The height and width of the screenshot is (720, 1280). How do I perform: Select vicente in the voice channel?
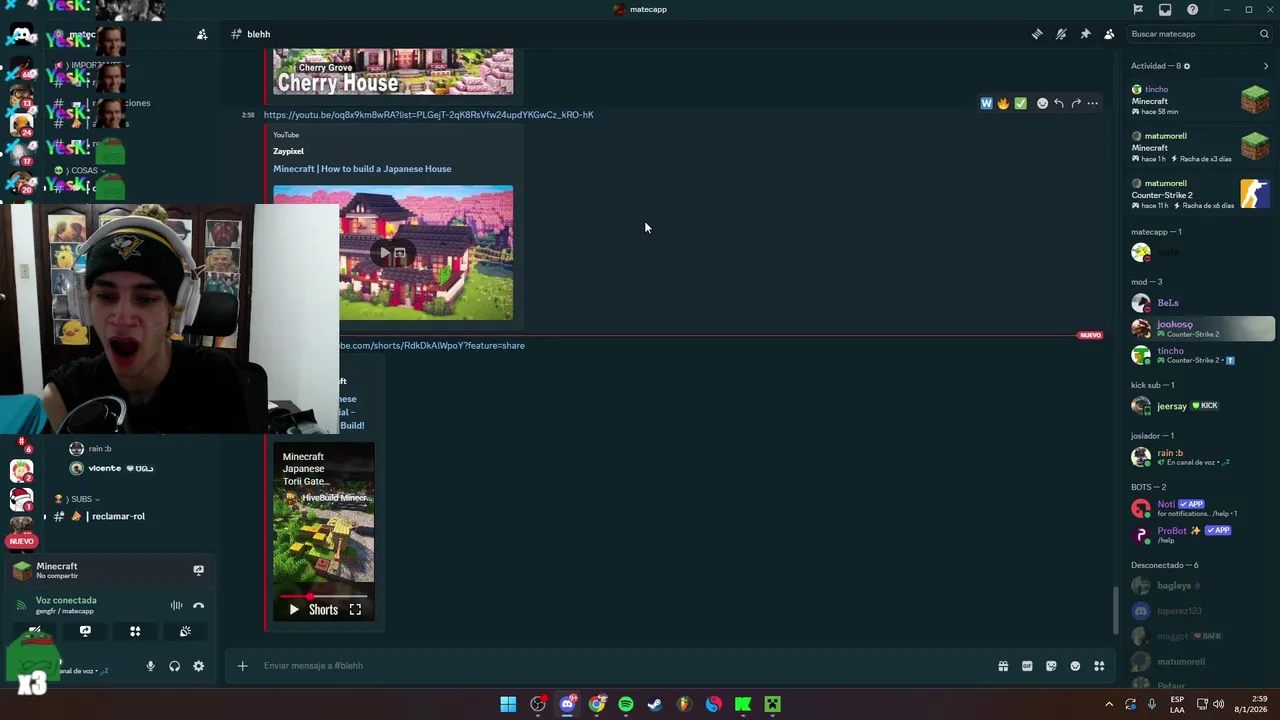click(112, 468)
